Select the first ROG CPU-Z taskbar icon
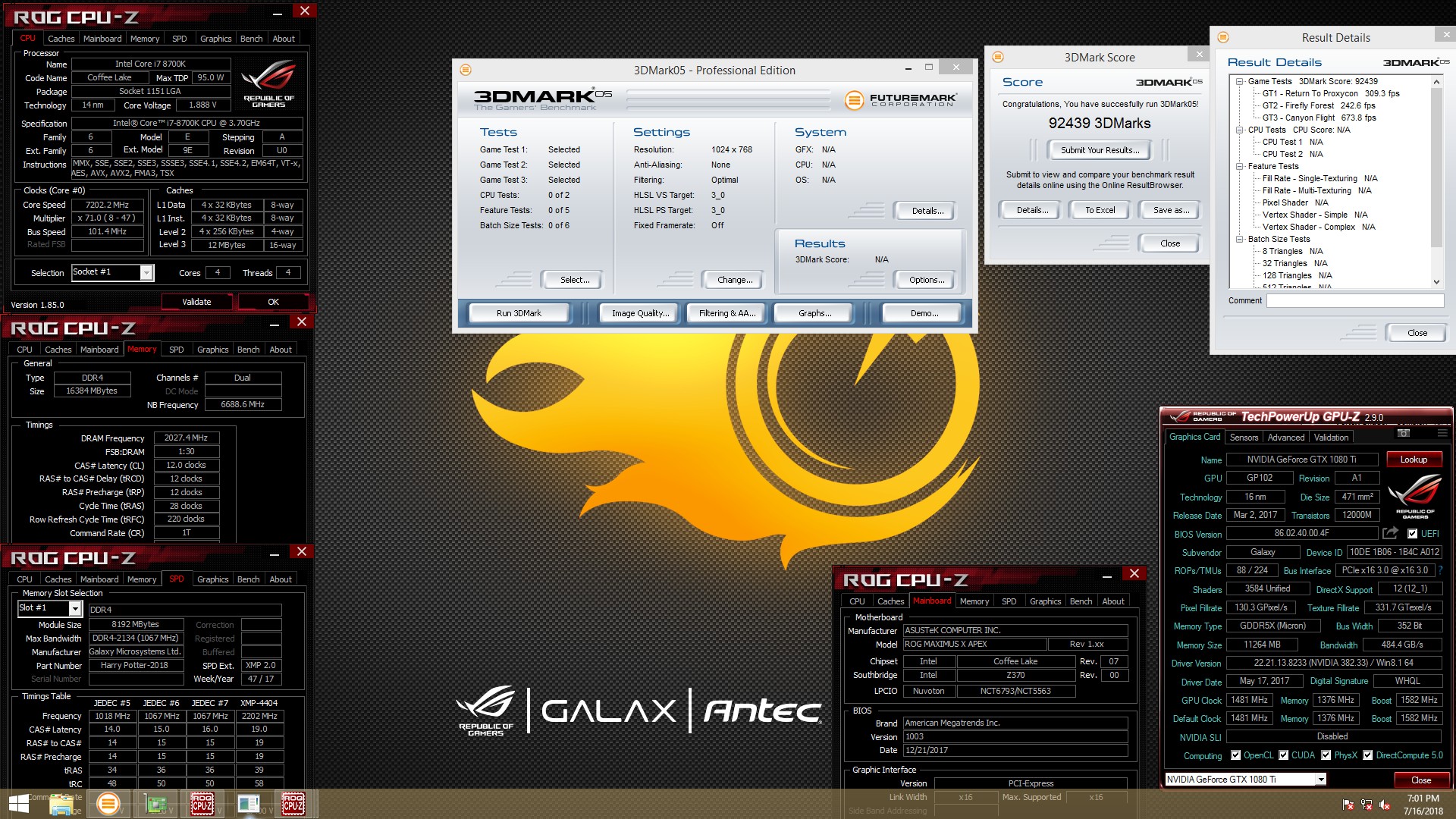 pyautogui.click(x=202, y=804)
